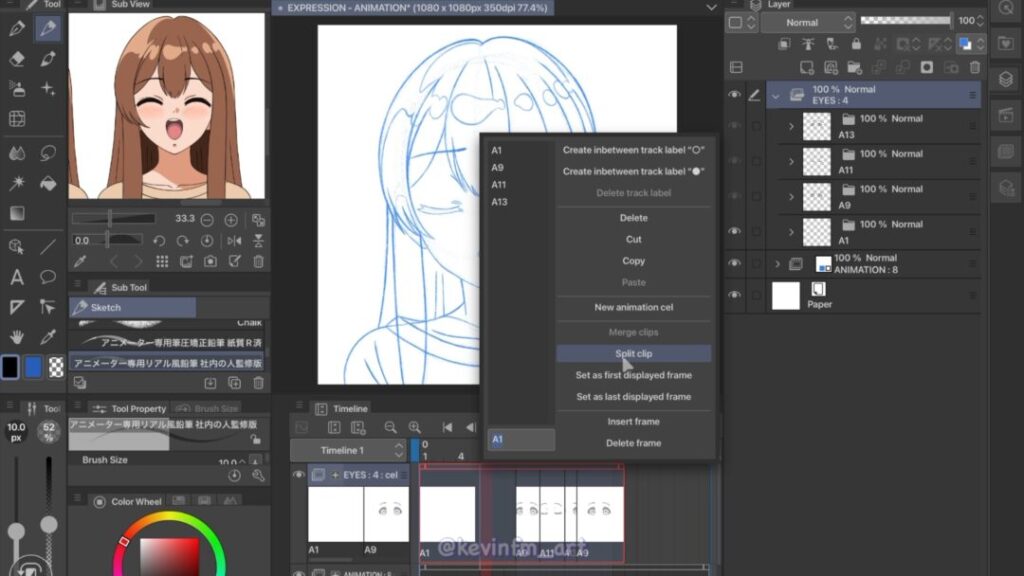The height and width of the screenshot is (576, 1024).
Task: Toggle visibility of the Paper layer
Action: [x=735, y=295]
